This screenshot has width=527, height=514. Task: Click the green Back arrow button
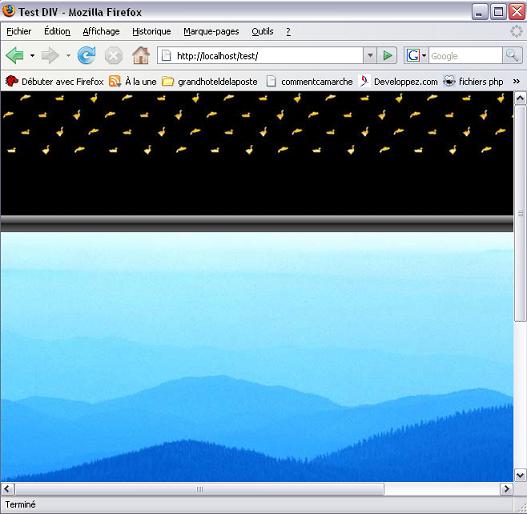(x=15, y=55)
